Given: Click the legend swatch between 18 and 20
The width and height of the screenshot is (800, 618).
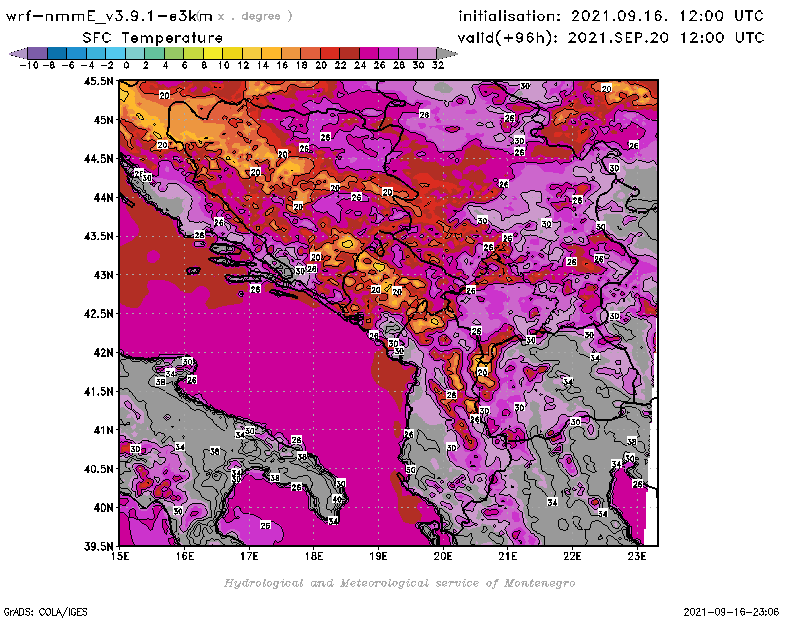Looking at the screenshot, I should 310,53.
